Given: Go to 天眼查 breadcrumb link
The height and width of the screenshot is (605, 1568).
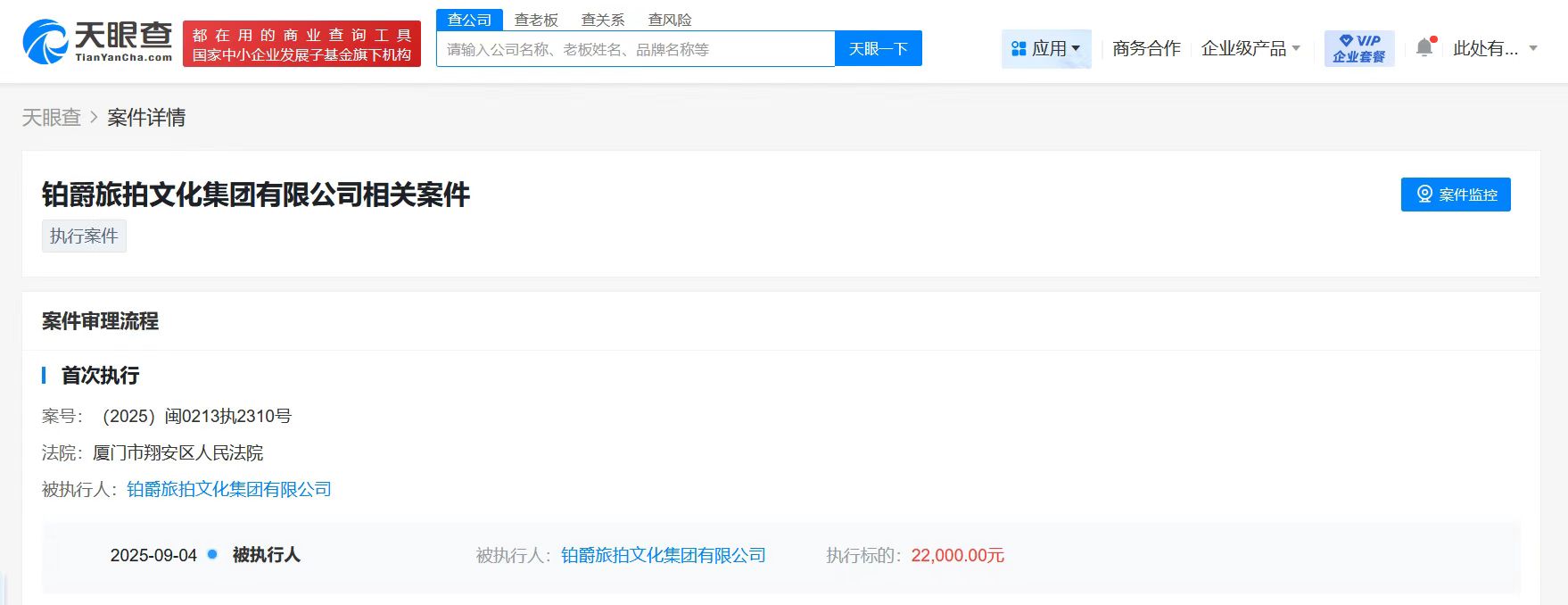Looking at the screenshot, I should click(x=52, y=118).
